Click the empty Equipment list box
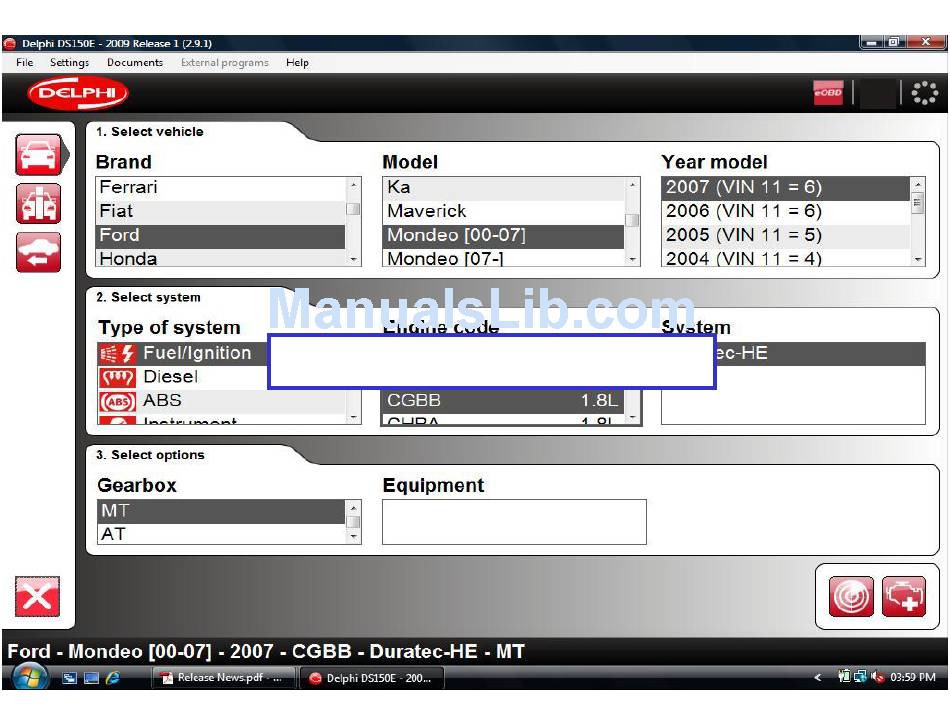The width and height of the screenshot is (950, 725). (514, 522)
